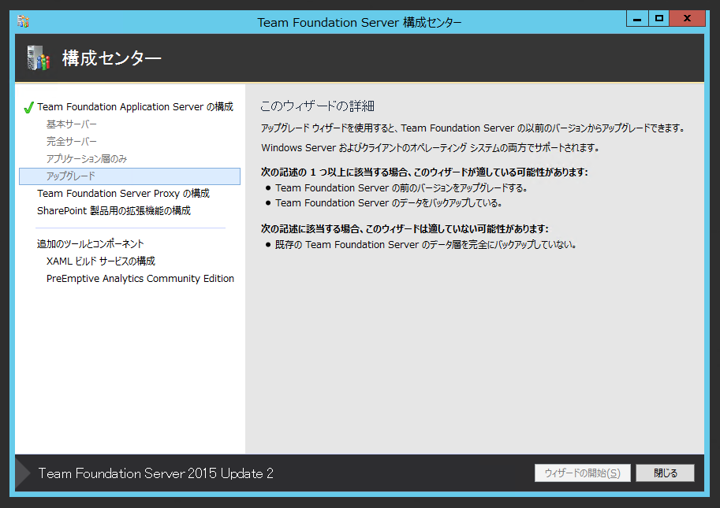Select 完全サーバー option

click(x=71, y=141)
